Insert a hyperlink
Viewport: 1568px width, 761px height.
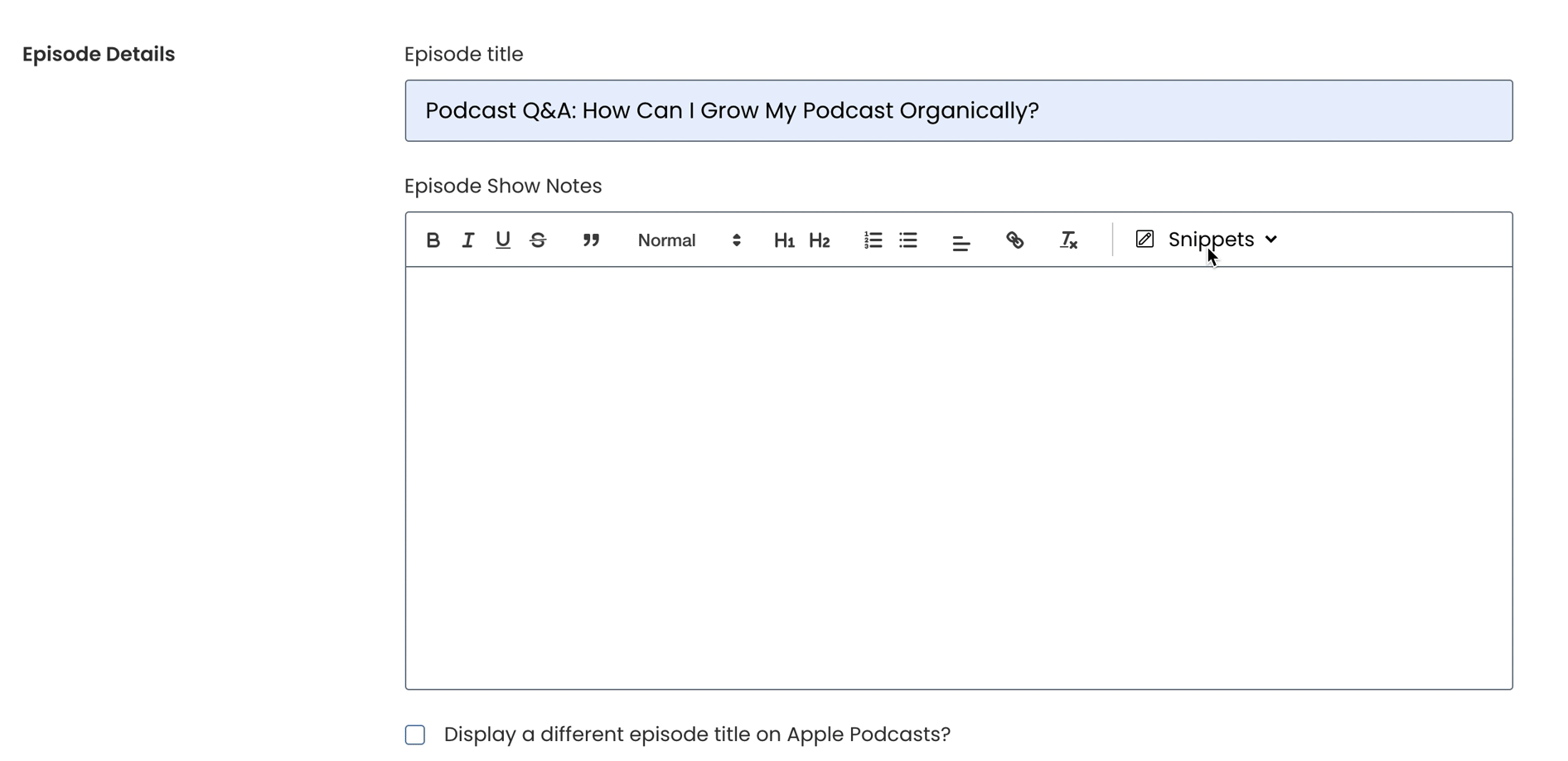[1014, 240]
